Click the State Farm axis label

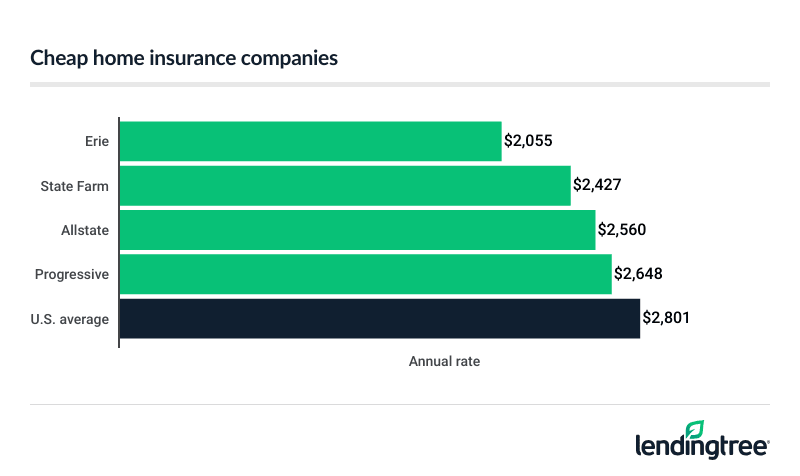75,185
